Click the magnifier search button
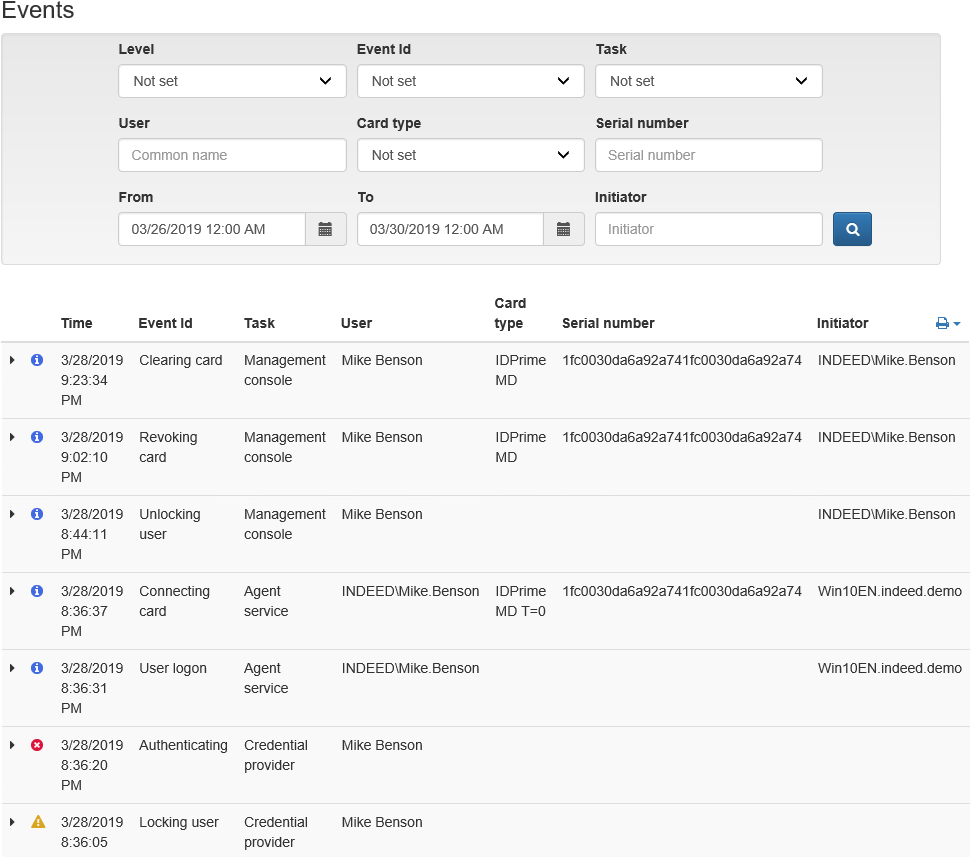The width and height of the screenshot is (971, 859). pos(852,229)
